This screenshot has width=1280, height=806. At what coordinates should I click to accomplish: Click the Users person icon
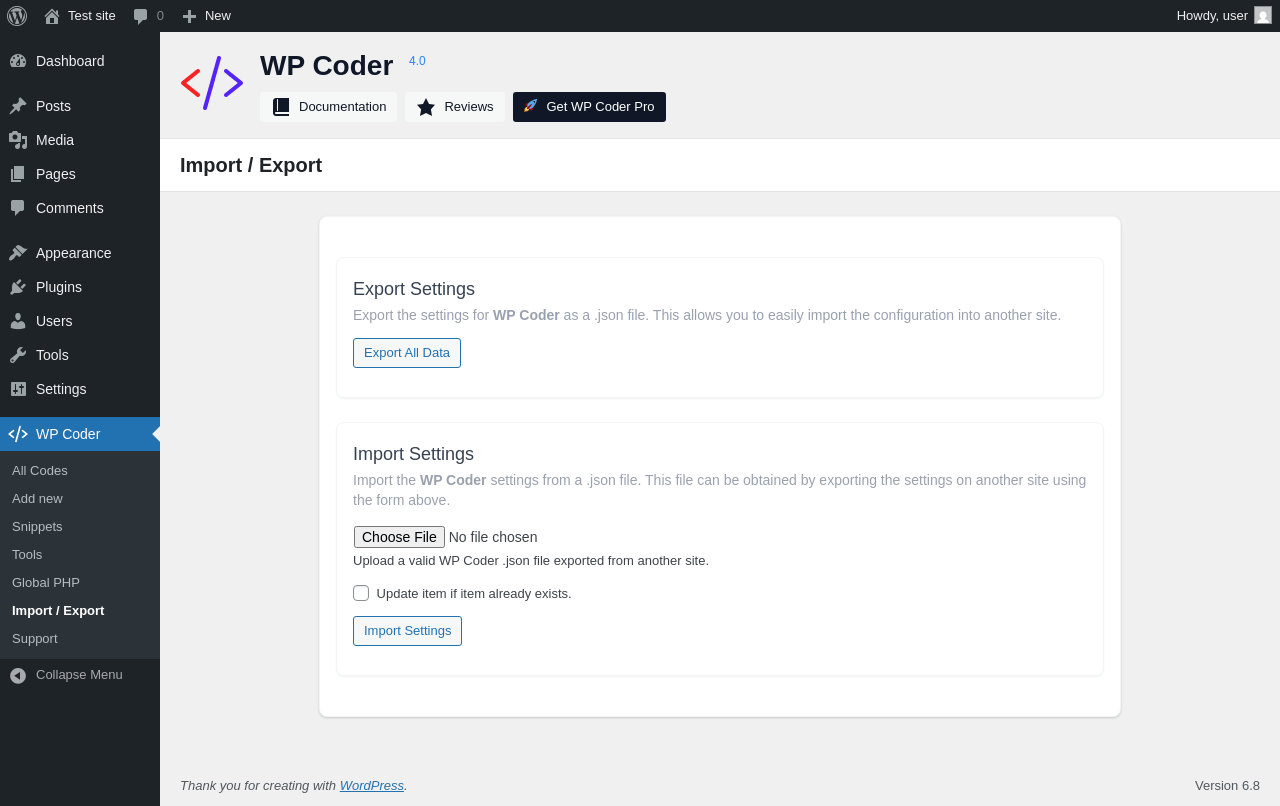(18, 321)
